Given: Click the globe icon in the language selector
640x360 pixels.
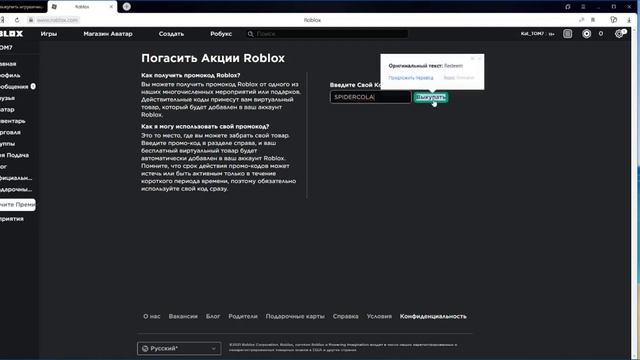Looking at the screenshot, I should tap(145, 348).
